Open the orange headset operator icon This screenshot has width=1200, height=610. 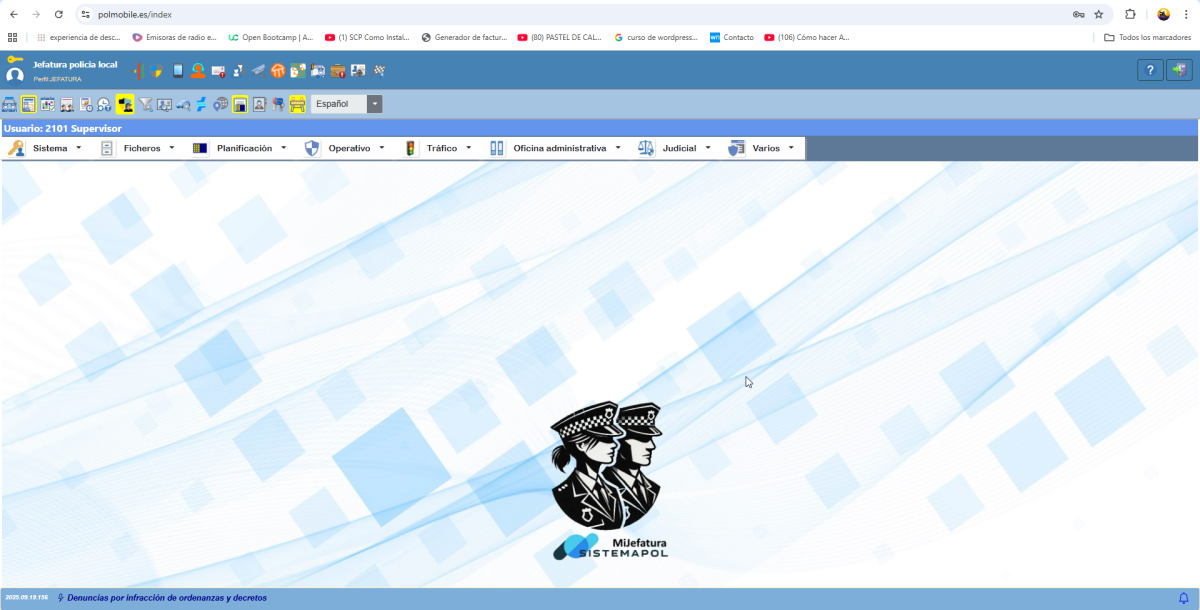(198, 71)
